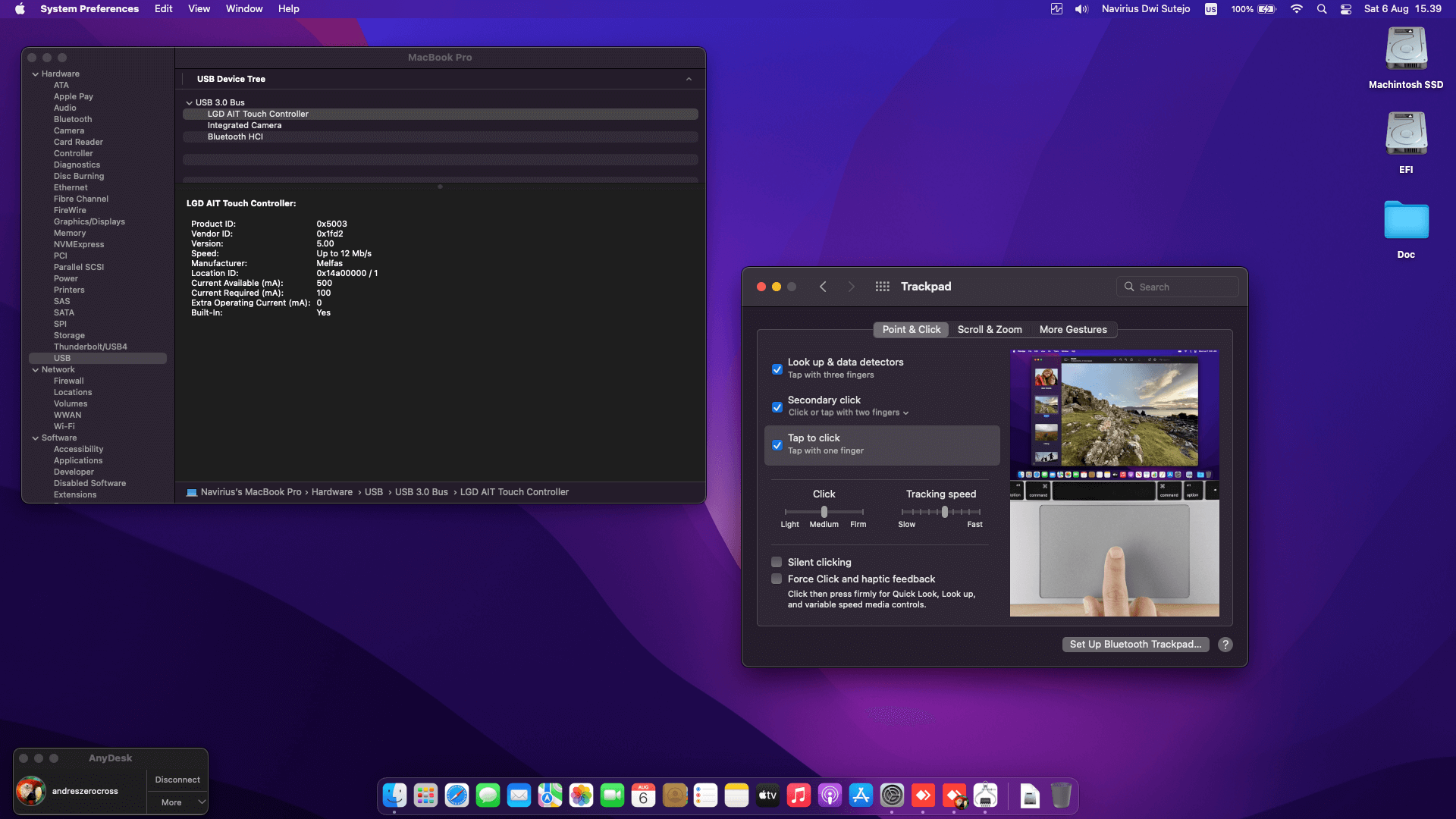Open Secondary click options dropdown
This screenshot has width=1456, height=819.
click(905, 413)
